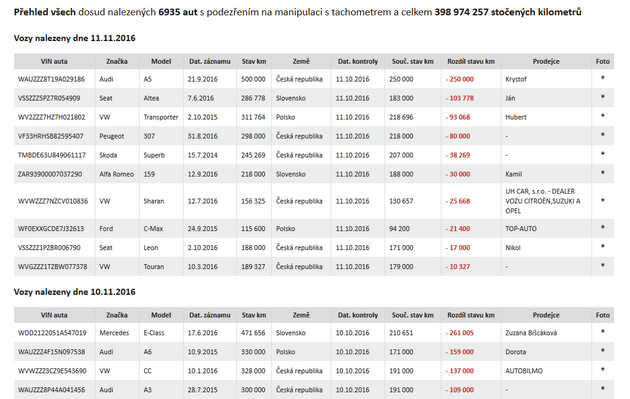Click VIN auta header in 10.11.2016 table
The image size is (630, 399).
54,315
